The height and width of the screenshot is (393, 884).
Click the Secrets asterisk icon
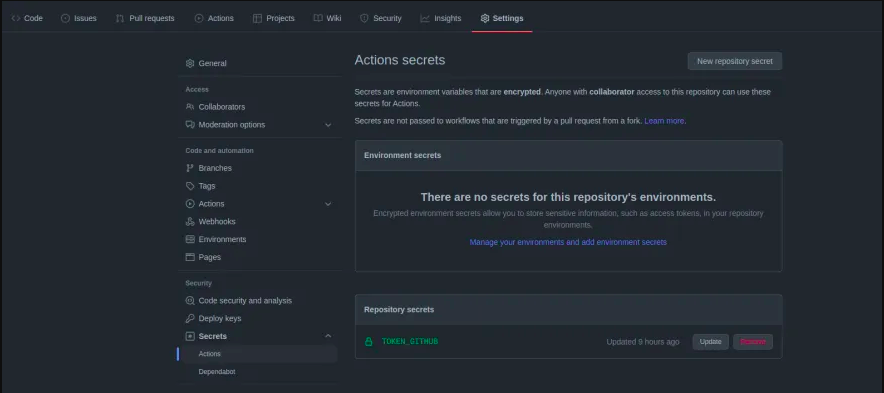[190, 336]
